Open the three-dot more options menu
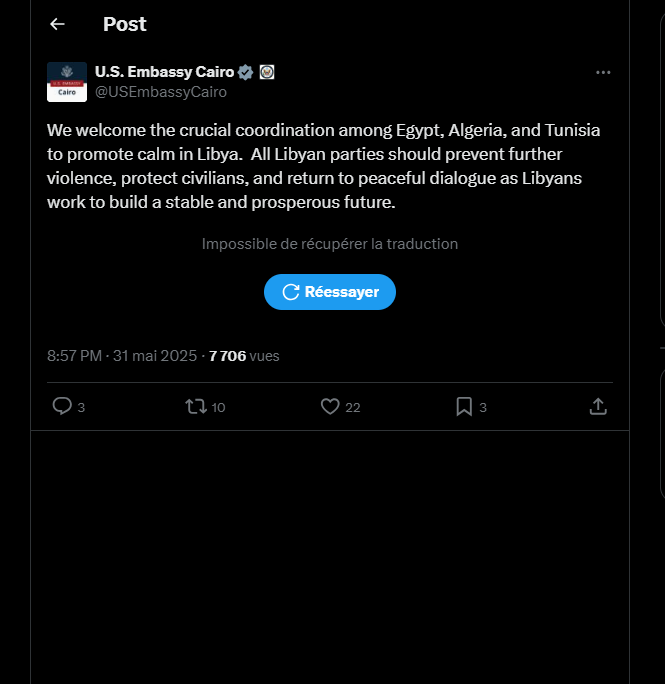Image resolution: width=665 pixels, height=684 pixels. tap(603, 73)
